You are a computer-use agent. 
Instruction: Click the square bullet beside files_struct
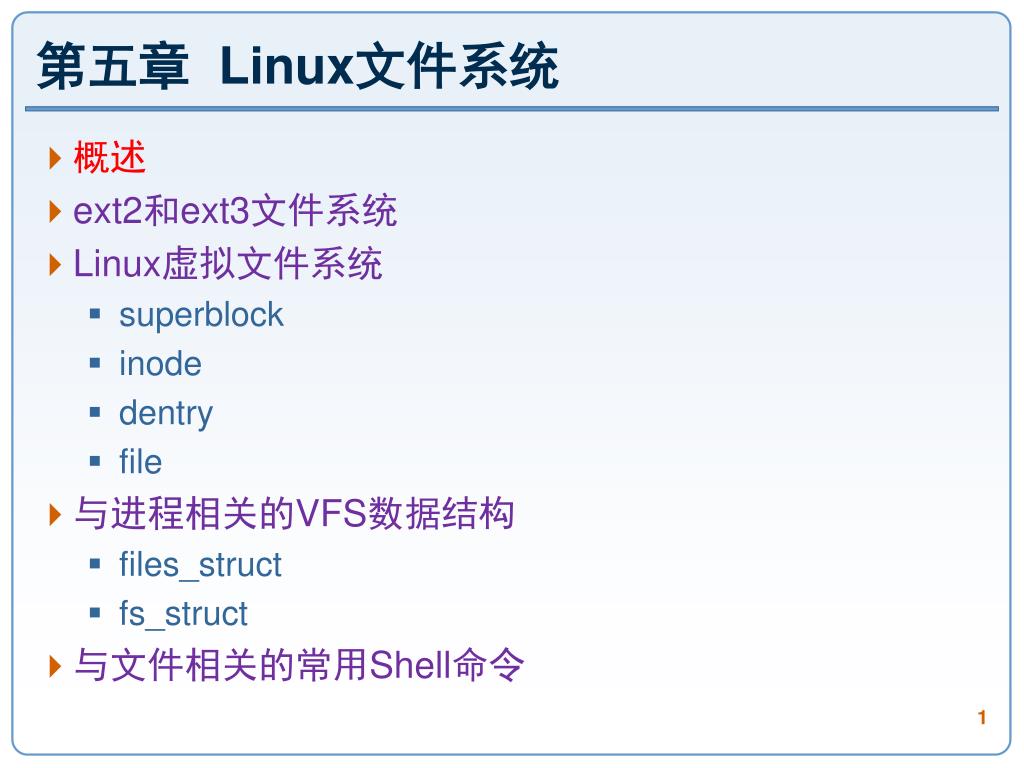(x=95, y=564)
